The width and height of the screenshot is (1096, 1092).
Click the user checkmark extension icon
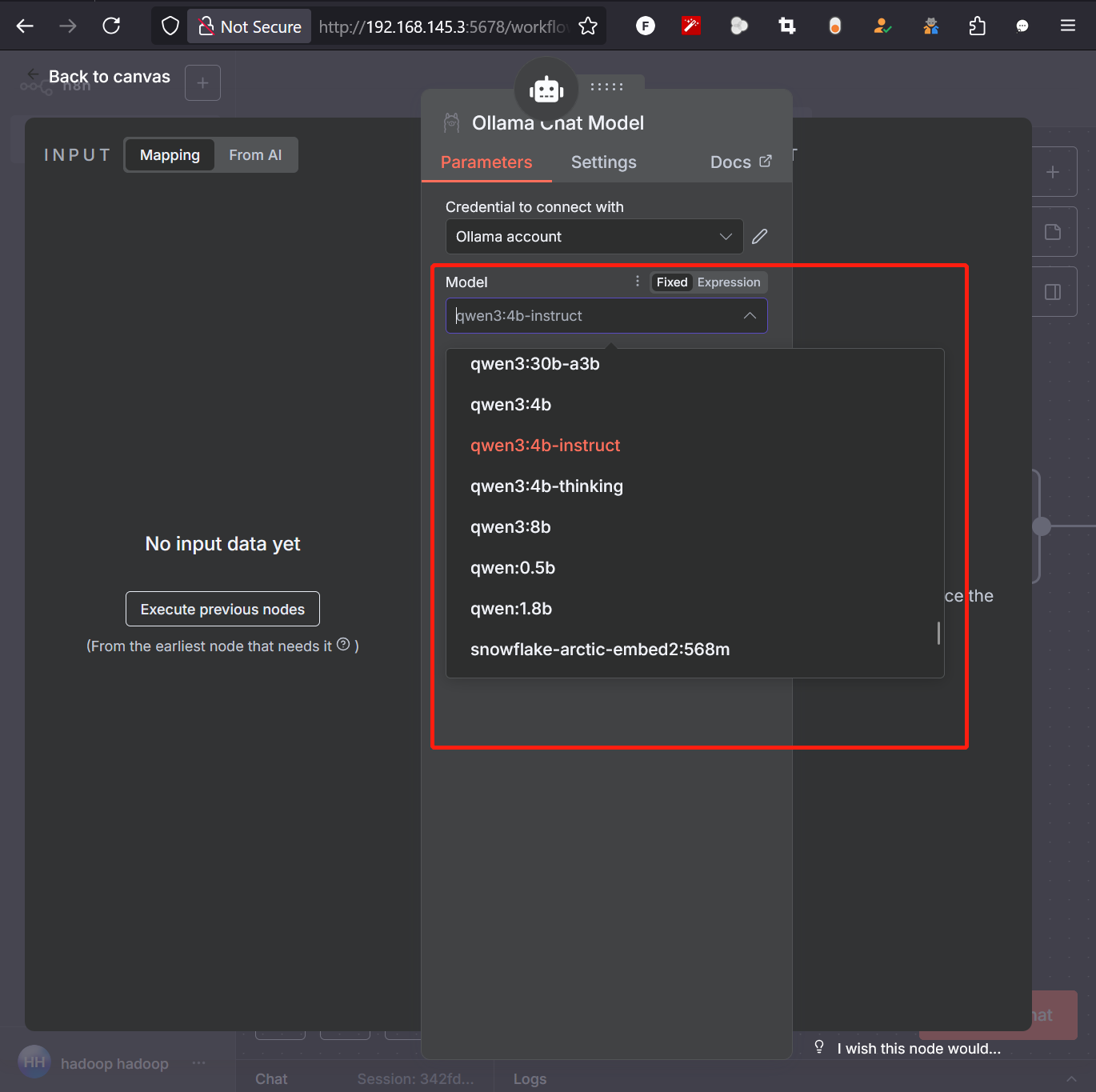882,26
